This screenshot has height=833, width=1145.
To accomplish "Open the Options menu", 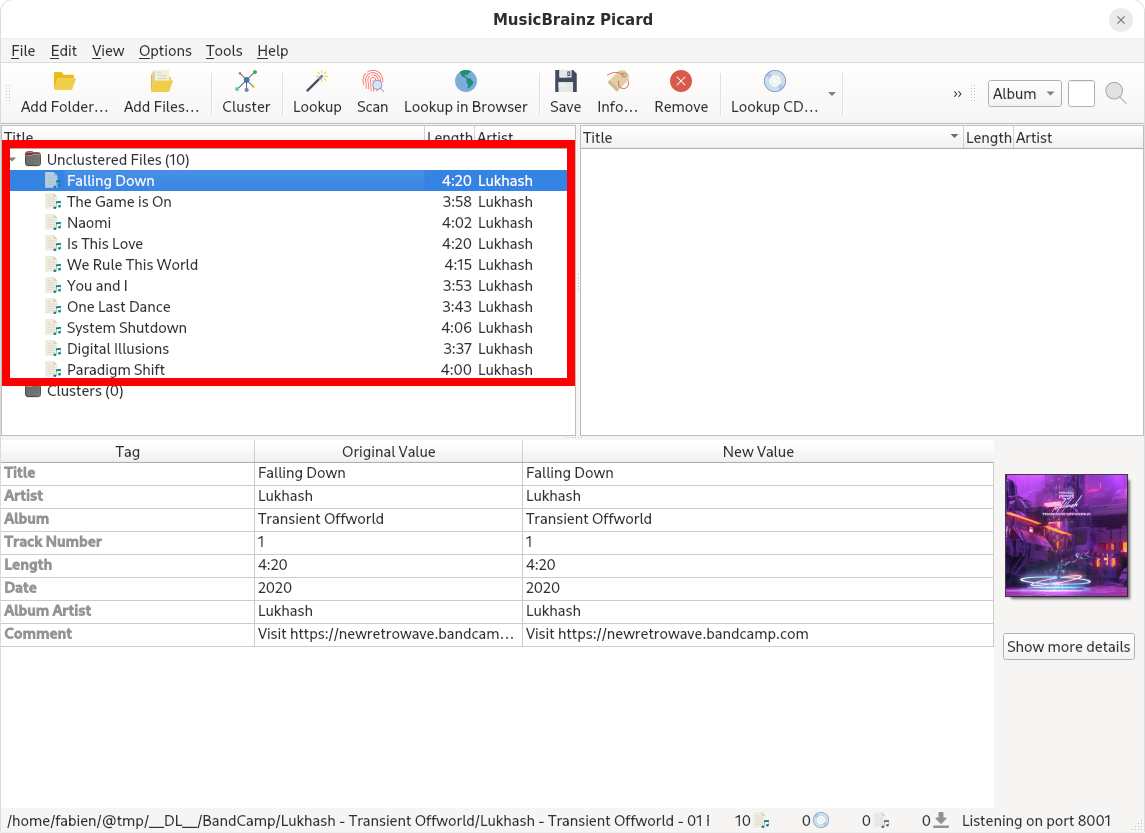I will (x=165, y=51).
